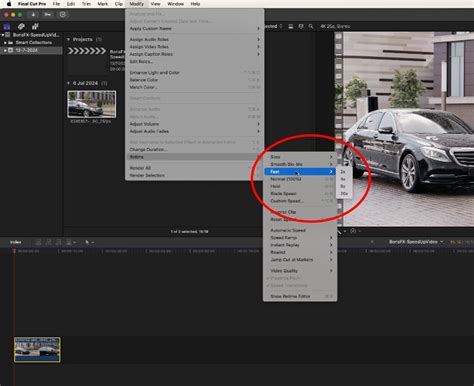Open the Mark menu
The height and width of the screenshot is (386, 474).
tap(103, 4)
